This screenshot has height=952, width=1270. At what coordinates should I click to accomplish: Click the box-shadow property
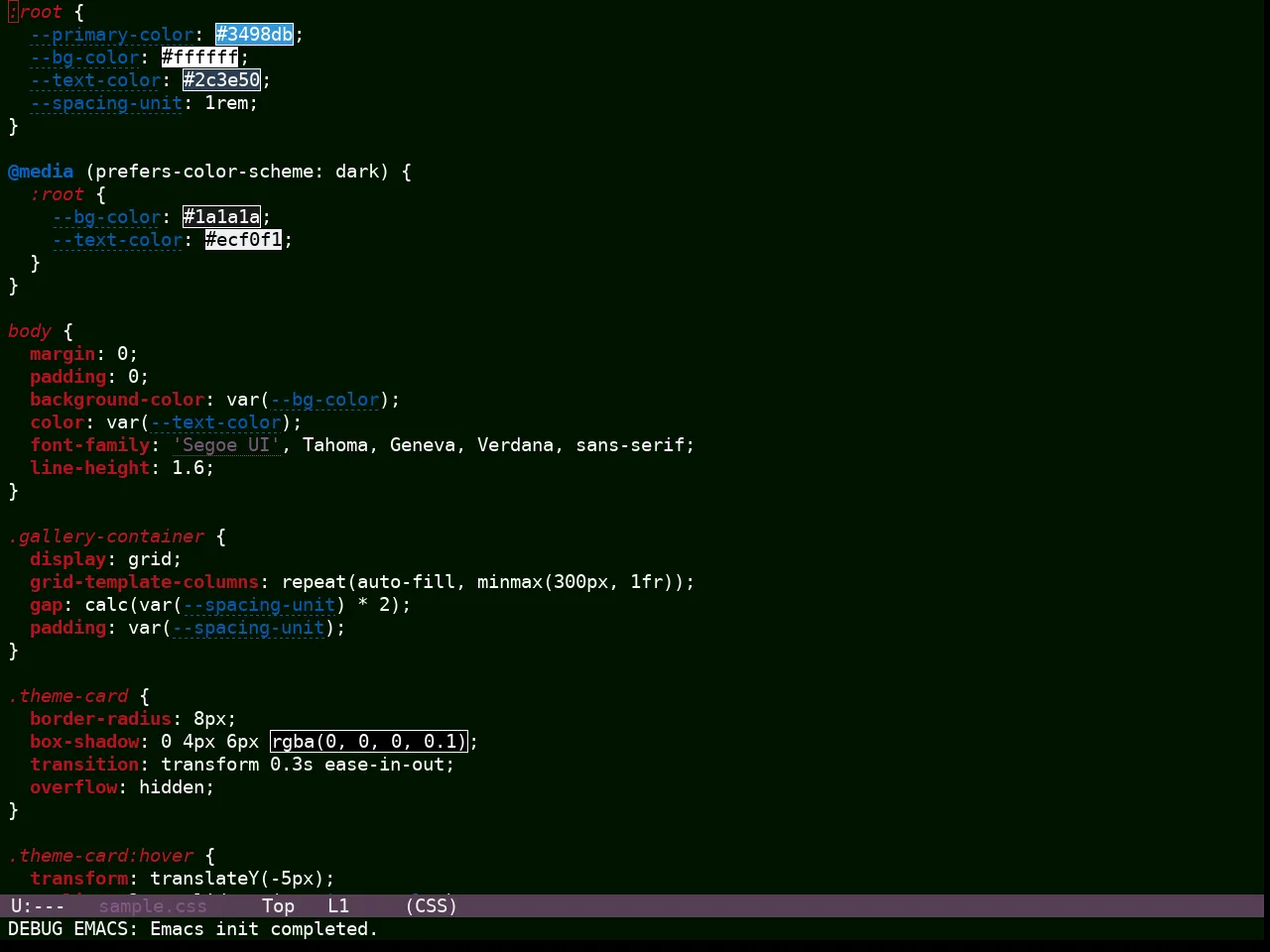coord(84,742)
